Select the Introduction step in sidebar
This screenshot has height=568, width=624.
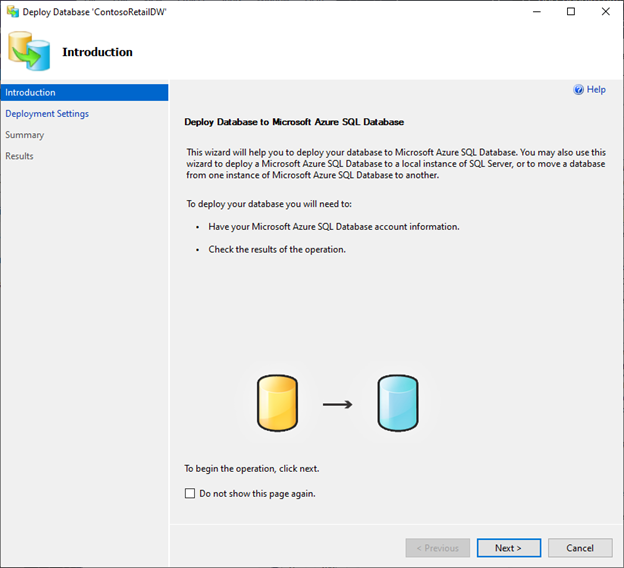click(84, 92)
